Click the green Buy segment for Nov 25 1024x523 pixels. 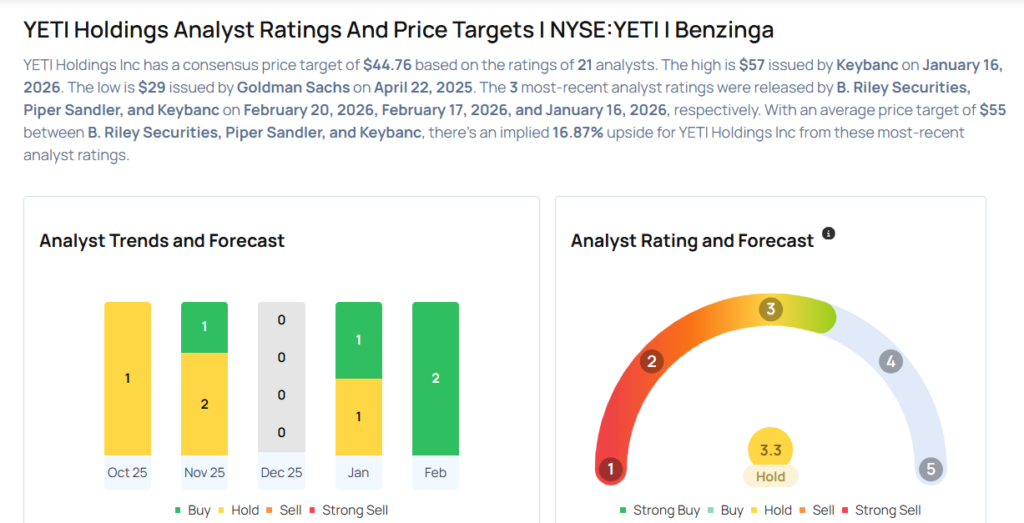coord(205,327)
